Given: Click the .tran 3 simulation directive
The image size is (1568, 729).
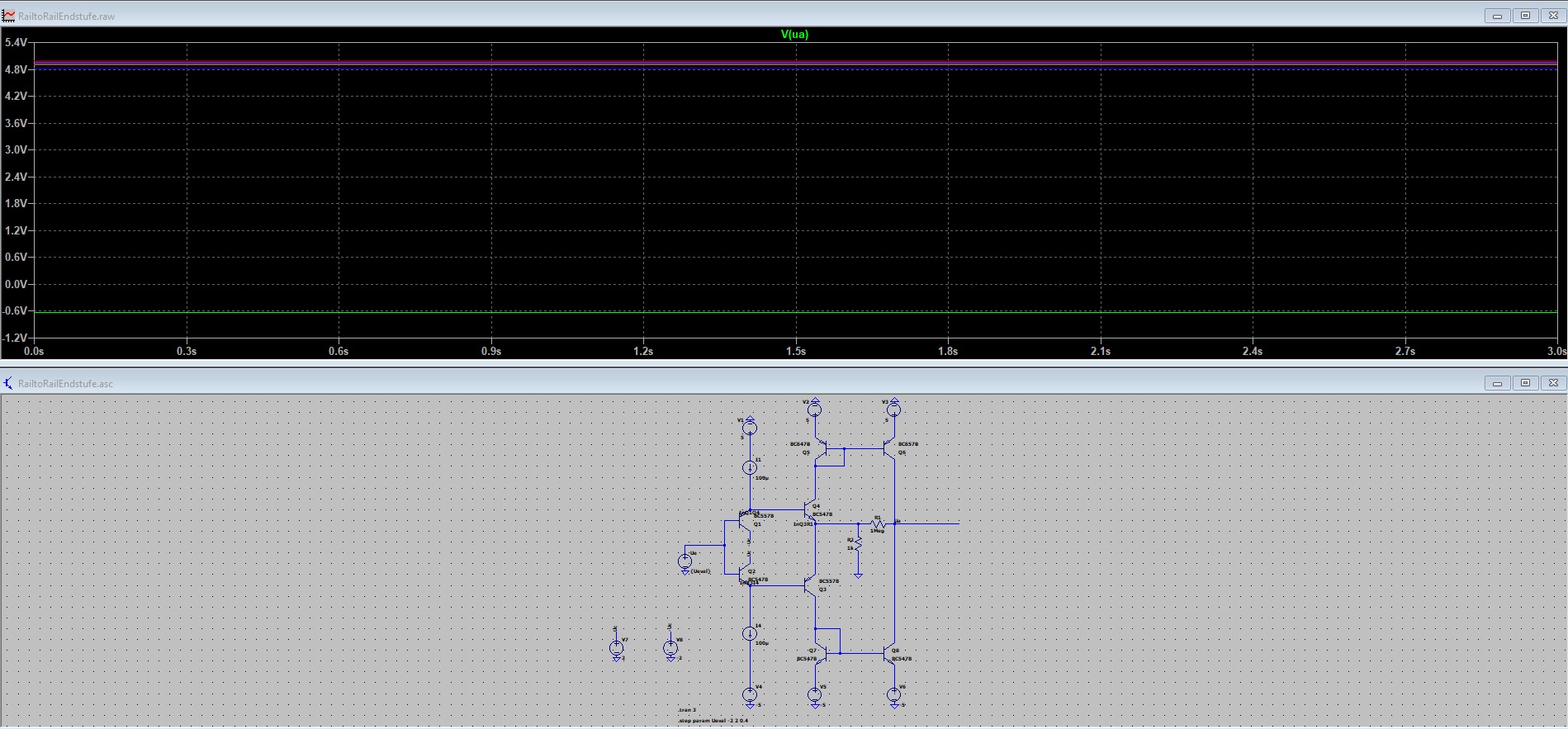Looking at the screenshot, I should point(687,710).
